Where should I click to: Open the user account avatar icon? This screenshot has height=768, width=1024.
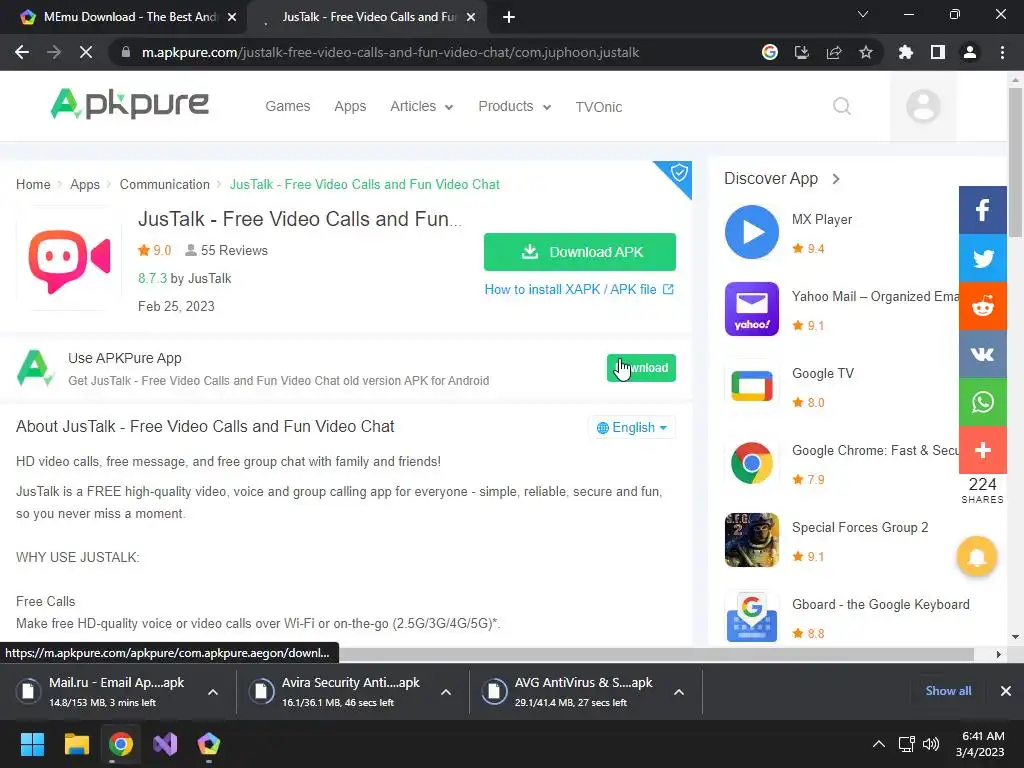(923, 106)
